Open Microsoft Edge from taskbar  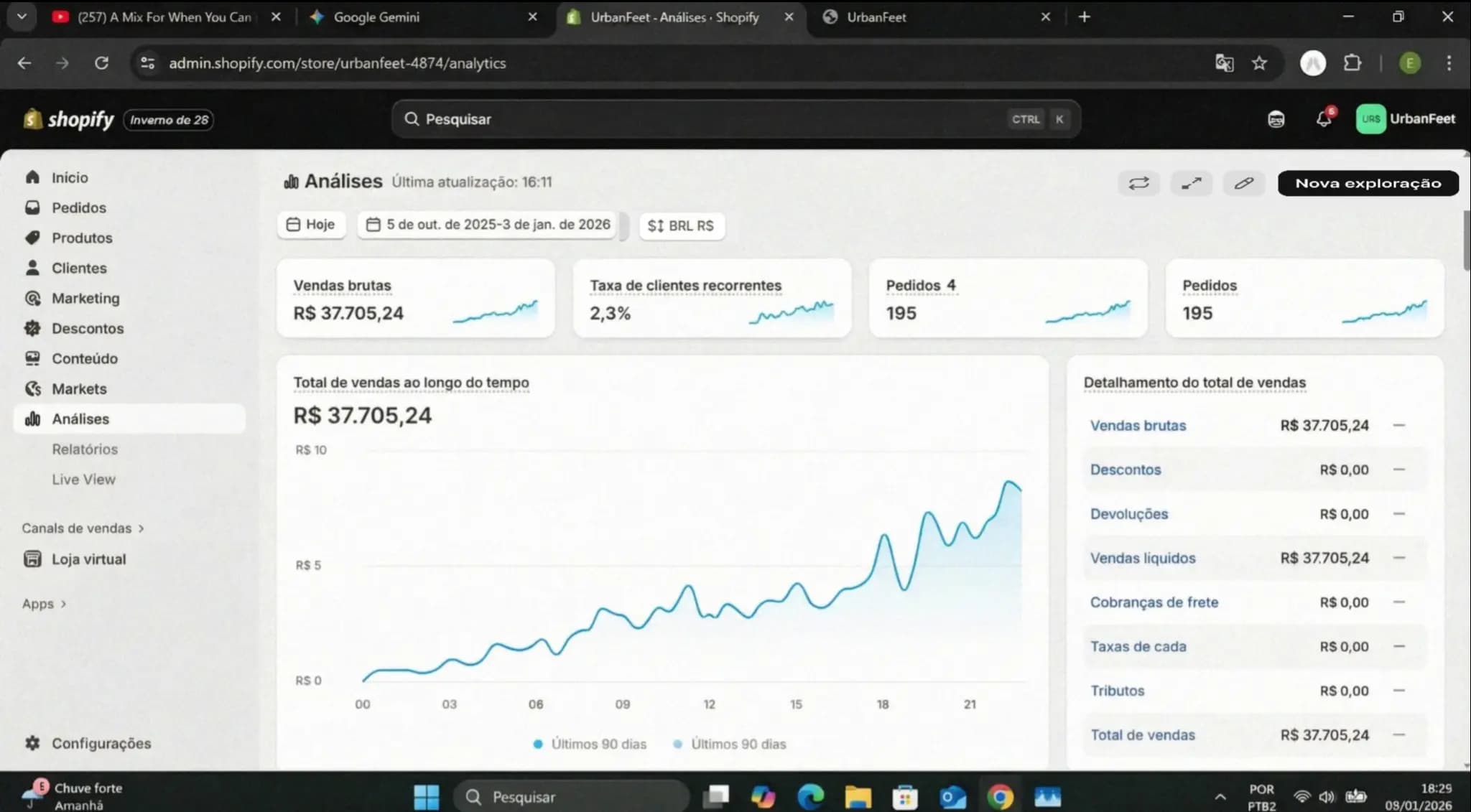pyautogui.click(x=810, y=796)
